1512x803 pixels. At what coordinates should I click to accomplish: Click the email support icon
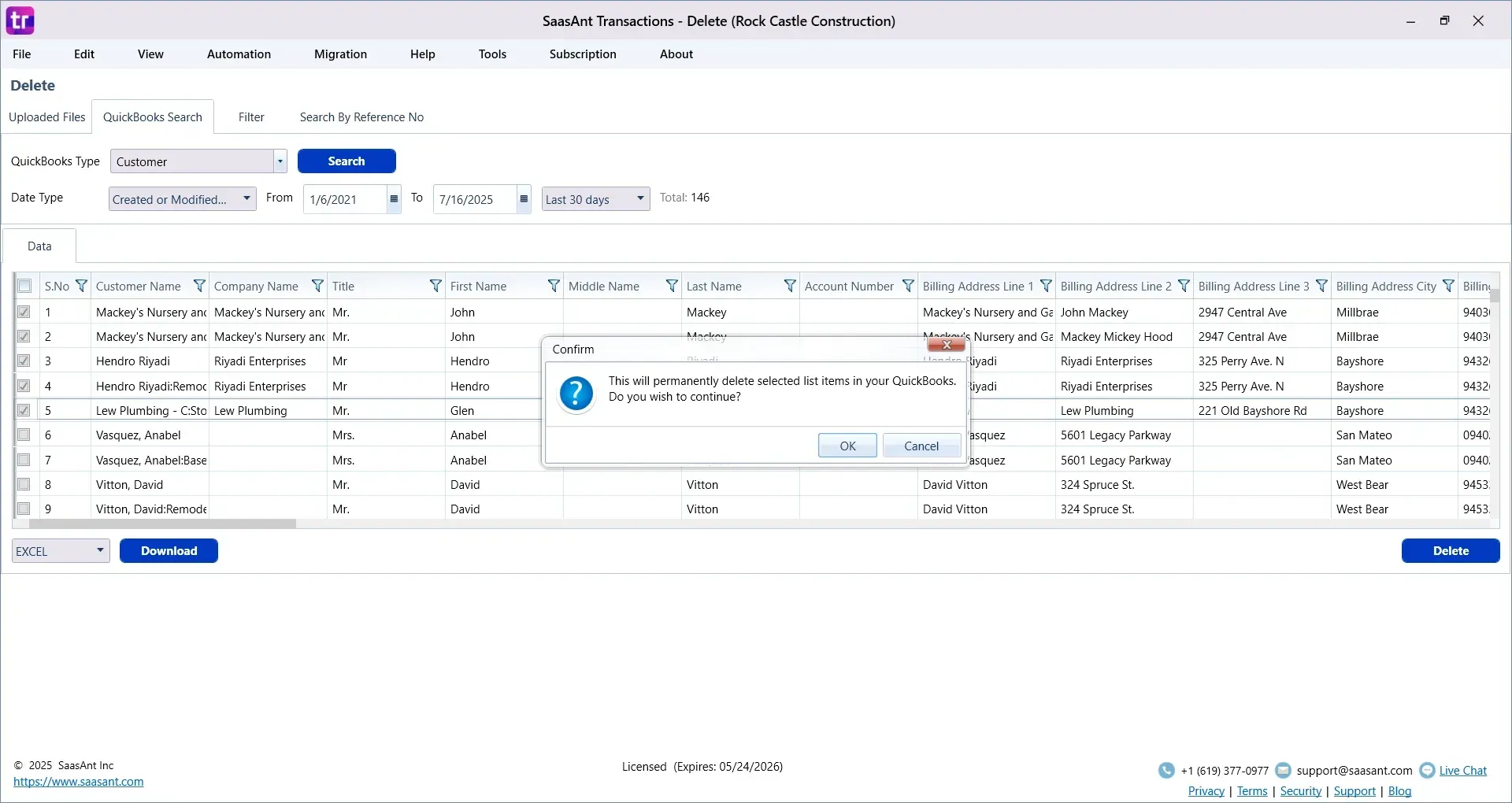point(1283,771)
